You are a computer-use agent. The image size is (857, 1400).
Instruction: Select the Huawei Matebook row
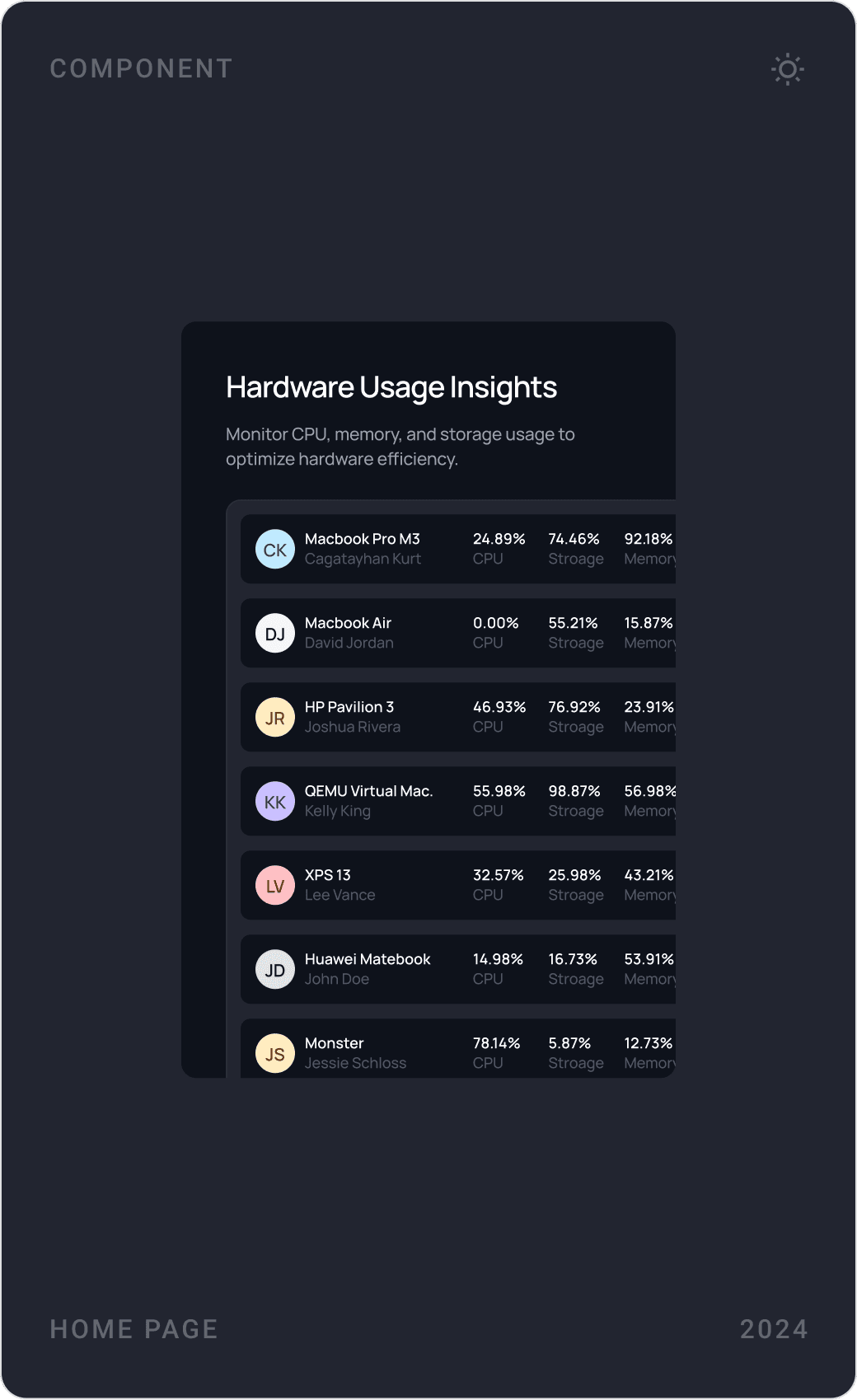coord(453,969)
